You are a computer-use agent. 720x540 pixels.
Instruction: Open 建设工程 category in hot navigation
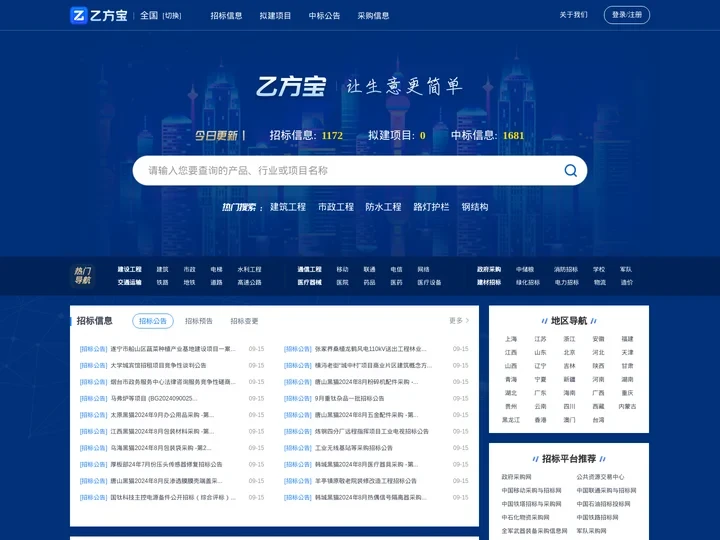pos(129,270)
